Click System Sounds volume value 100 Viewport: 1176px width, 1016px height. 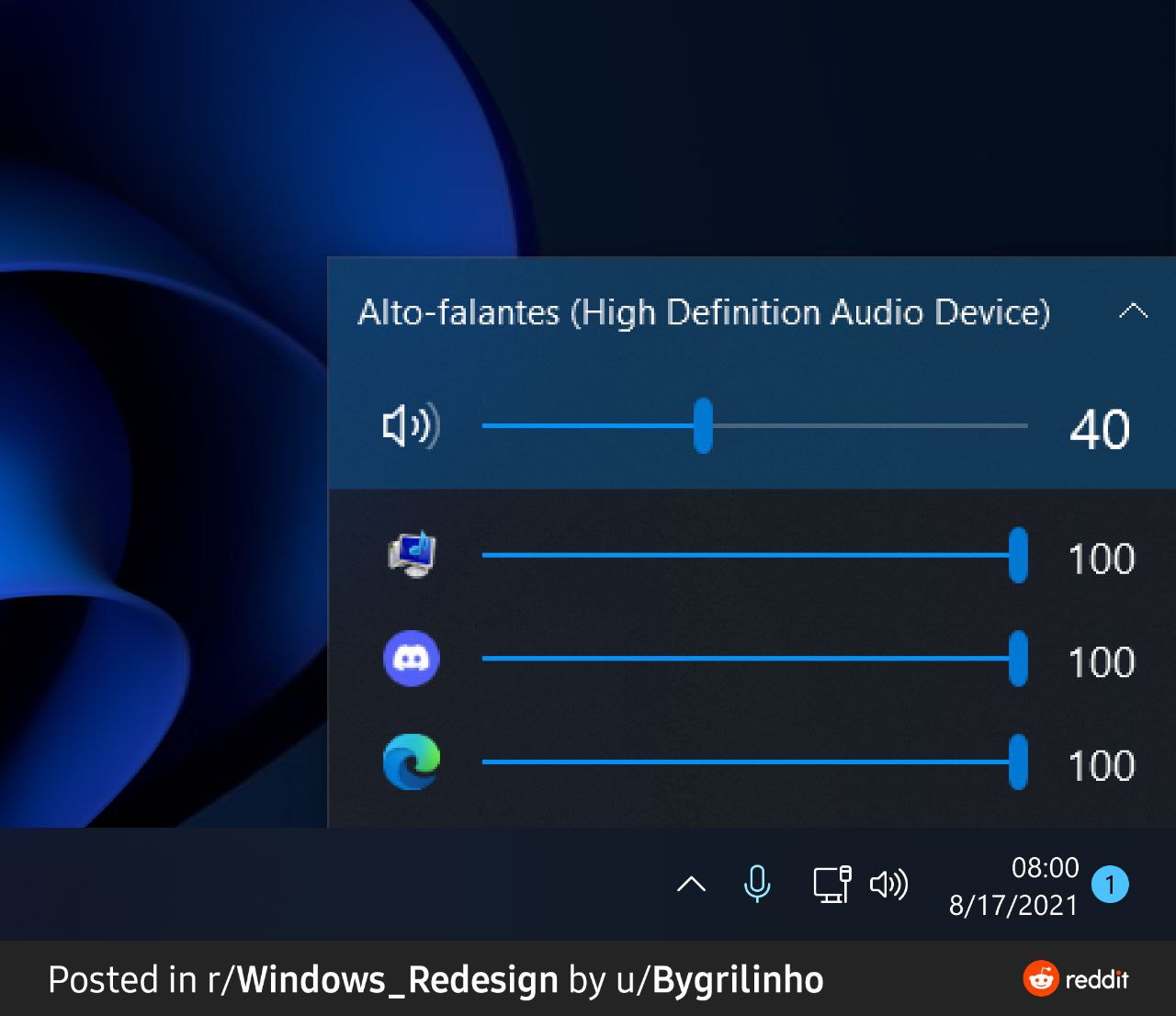point(1102,559)
